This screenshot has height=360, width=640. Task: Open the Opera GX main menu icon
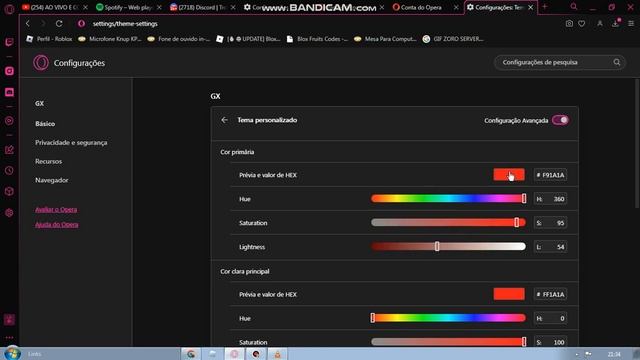coord(9,9)
